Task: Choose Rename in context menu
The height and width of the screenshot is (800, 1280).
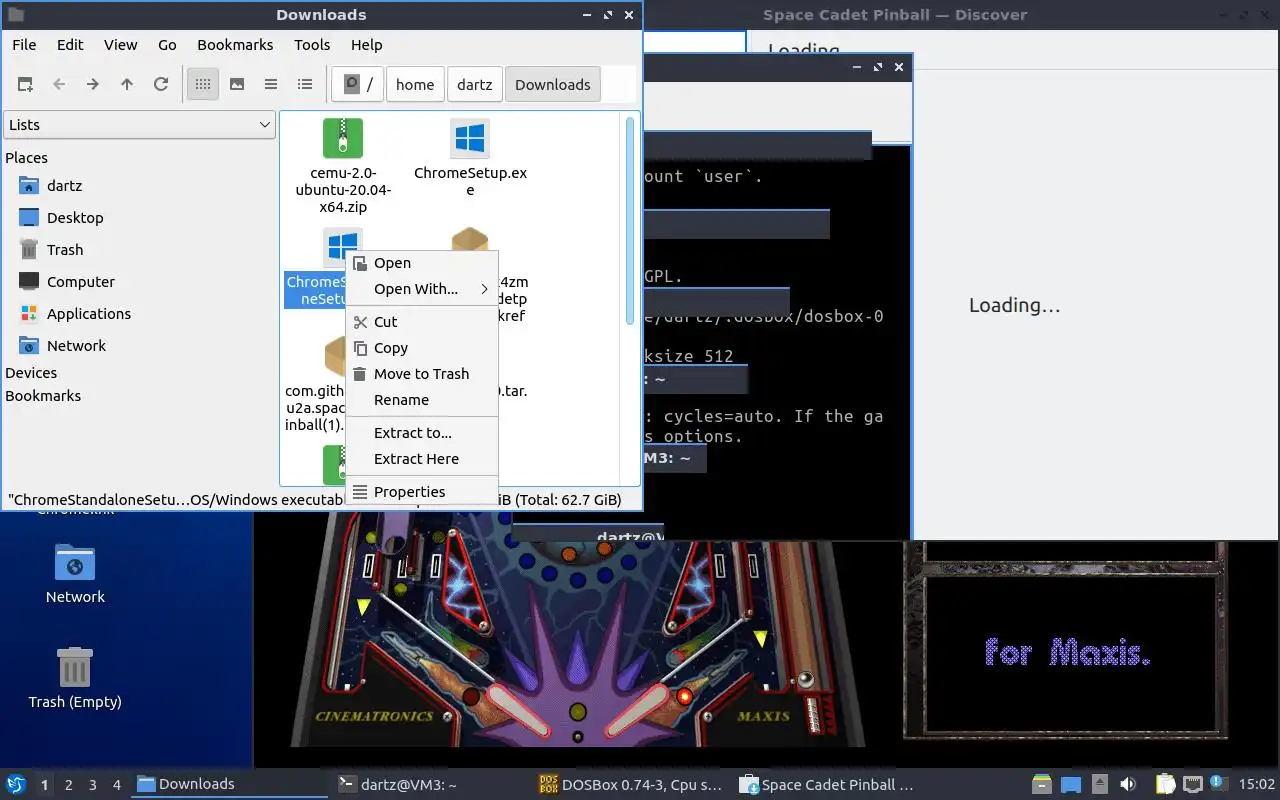Action: (x=421, y=400)
